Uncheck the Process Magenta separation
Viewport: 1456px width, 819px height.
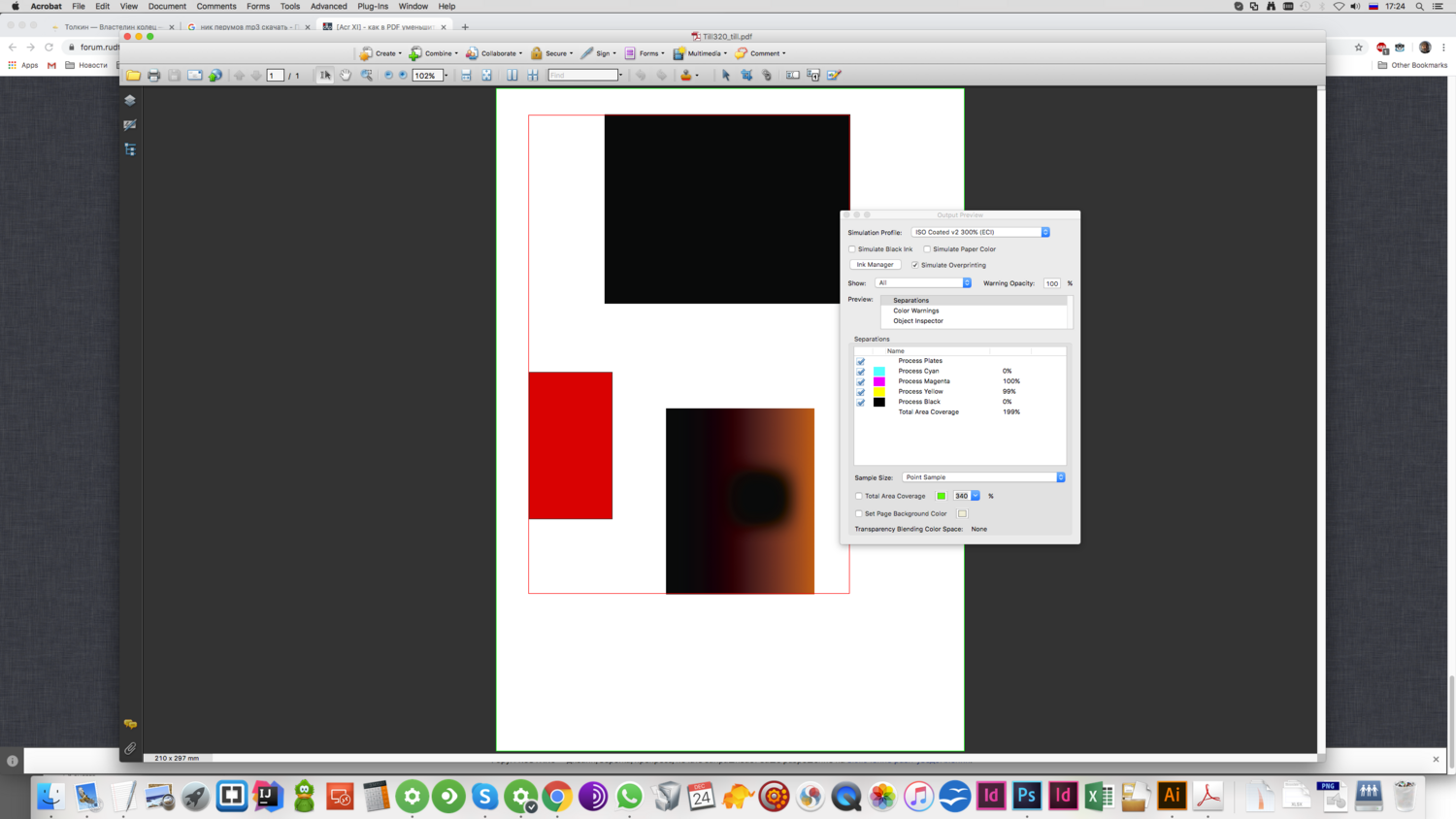(x=860, y=380)
